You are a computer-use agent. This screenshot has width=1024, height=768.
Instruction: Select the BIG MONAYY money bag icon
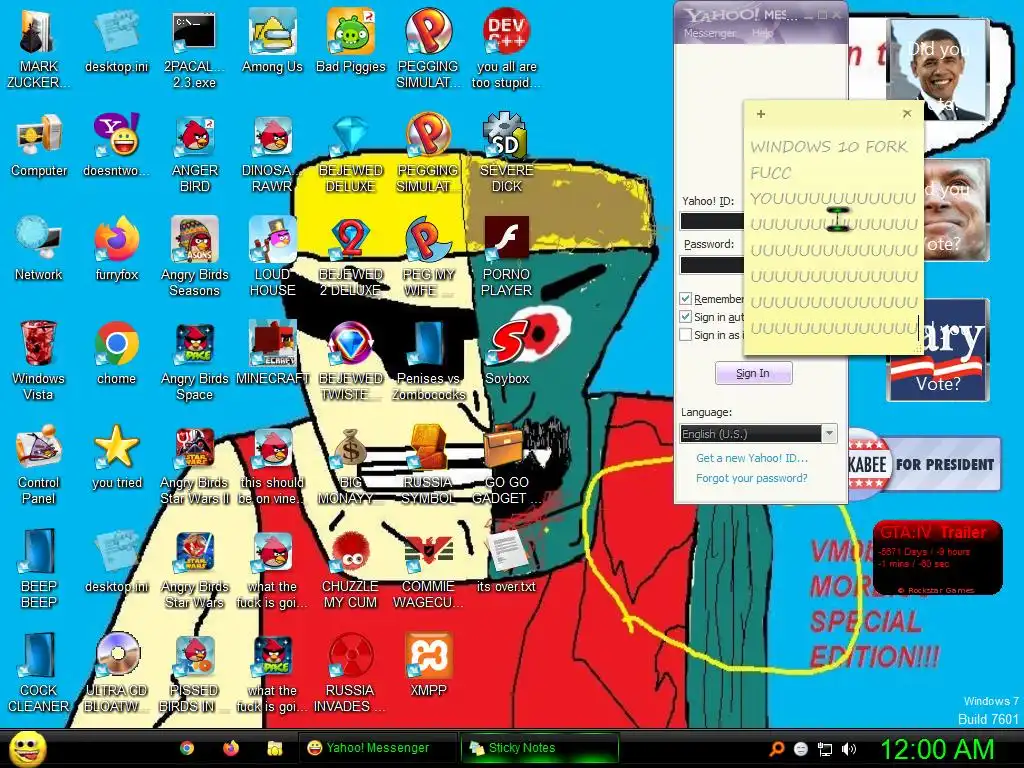(x=351, y=464)
